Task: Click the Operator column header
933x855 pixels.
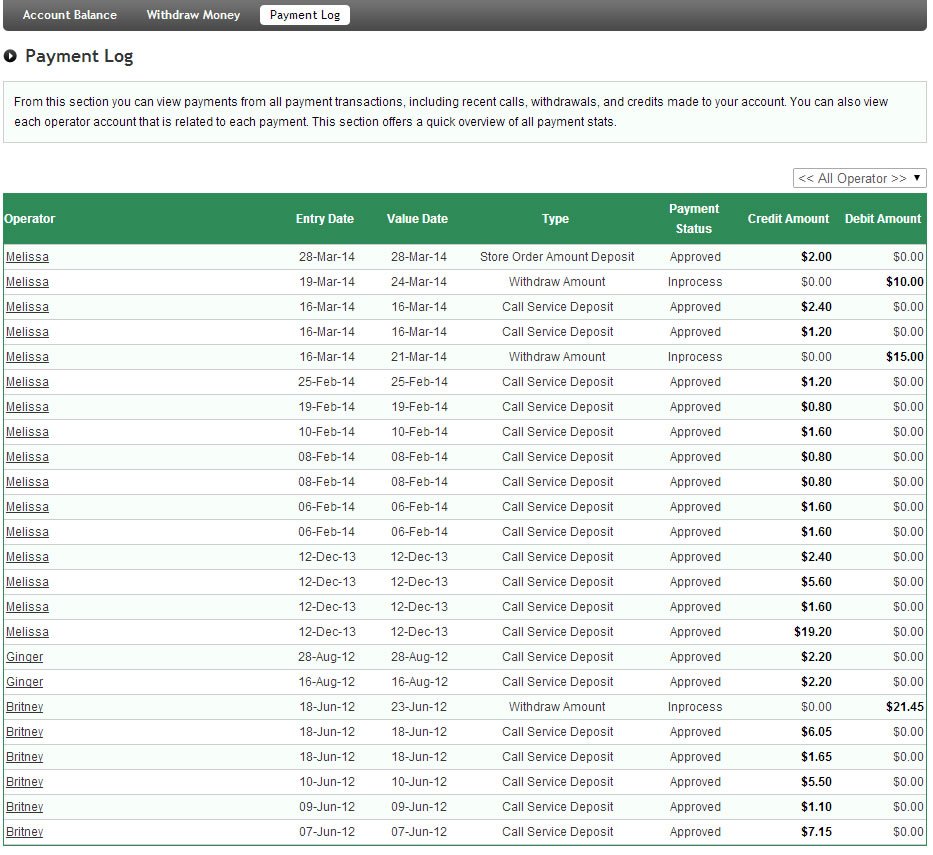Action: point(30,218)
